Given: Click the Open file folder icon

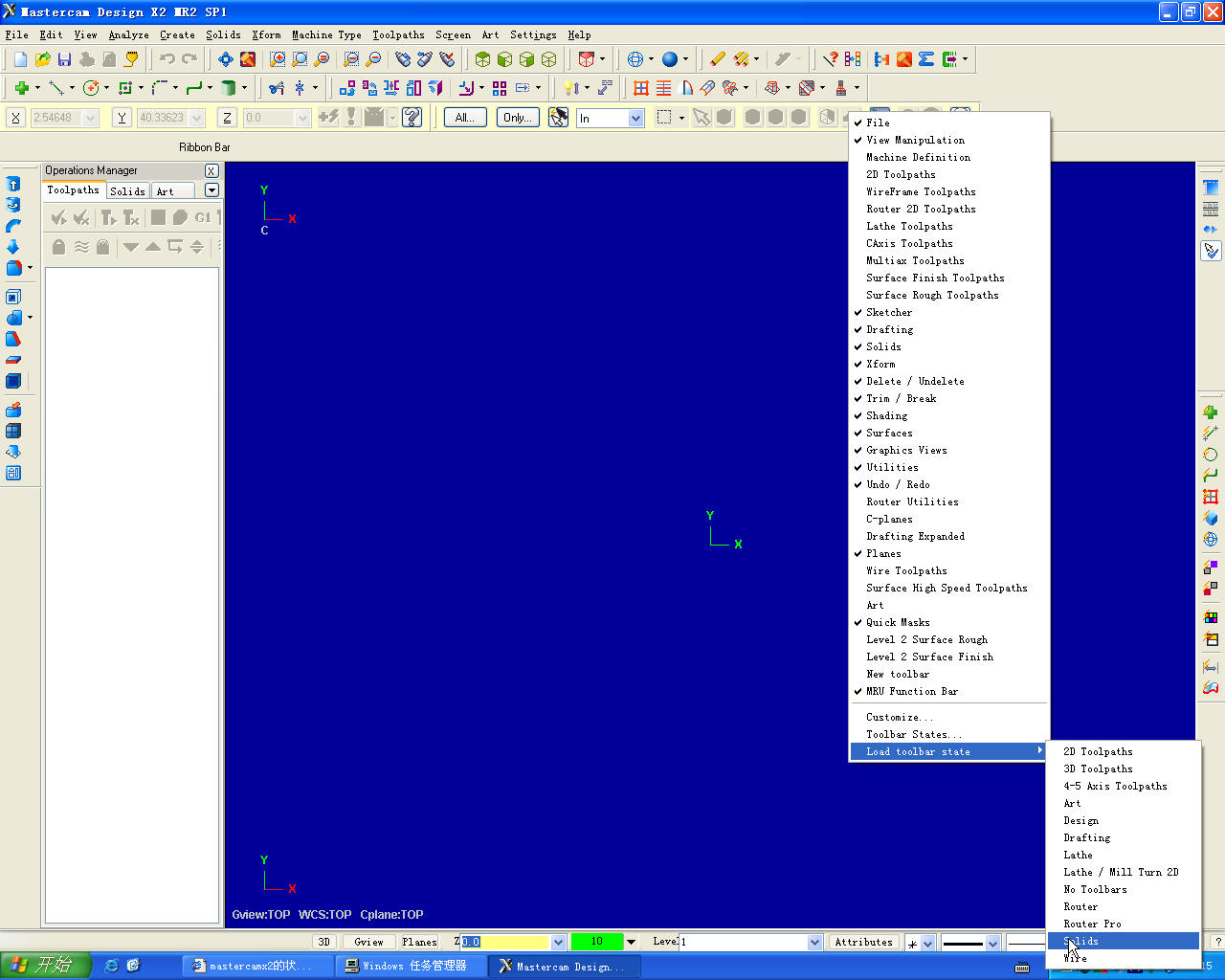Looking at the screenshot, I should coord(42,59).
